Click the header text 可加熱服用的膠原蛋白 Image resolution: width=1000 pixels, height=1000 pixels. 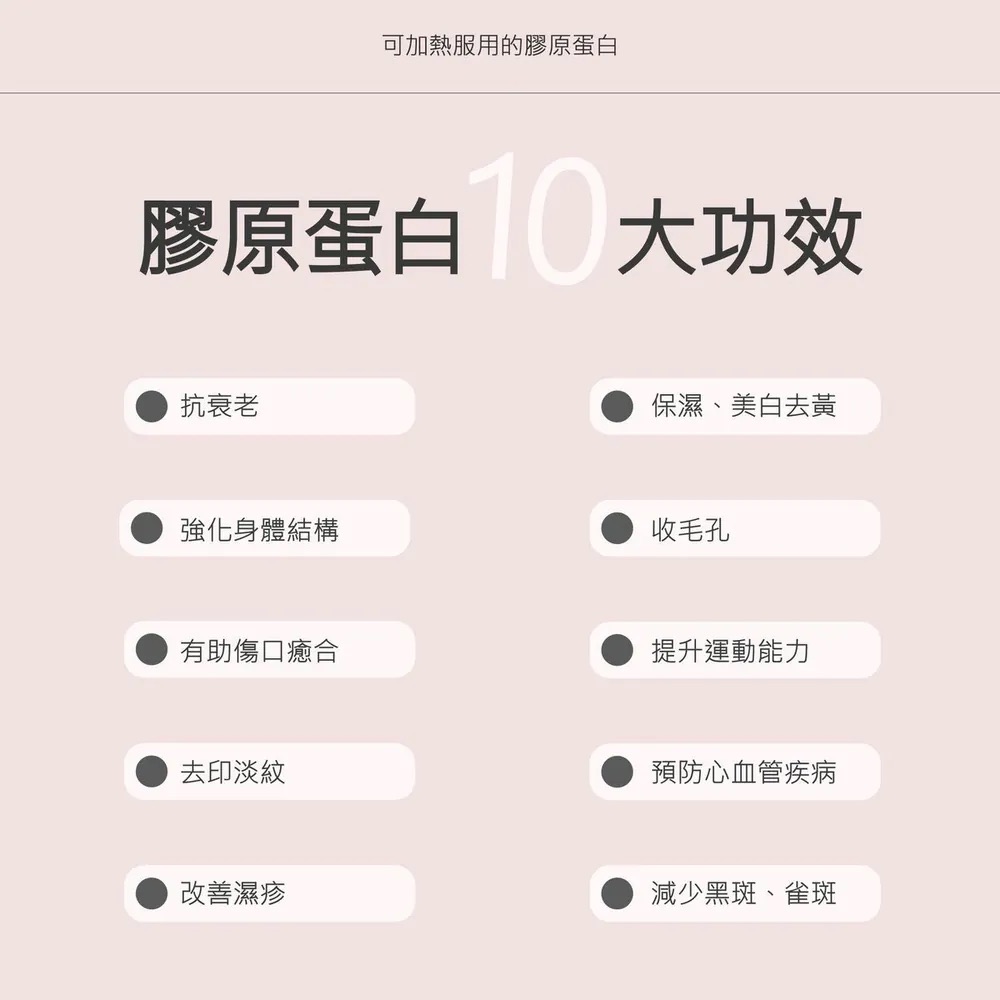[500, 46]
